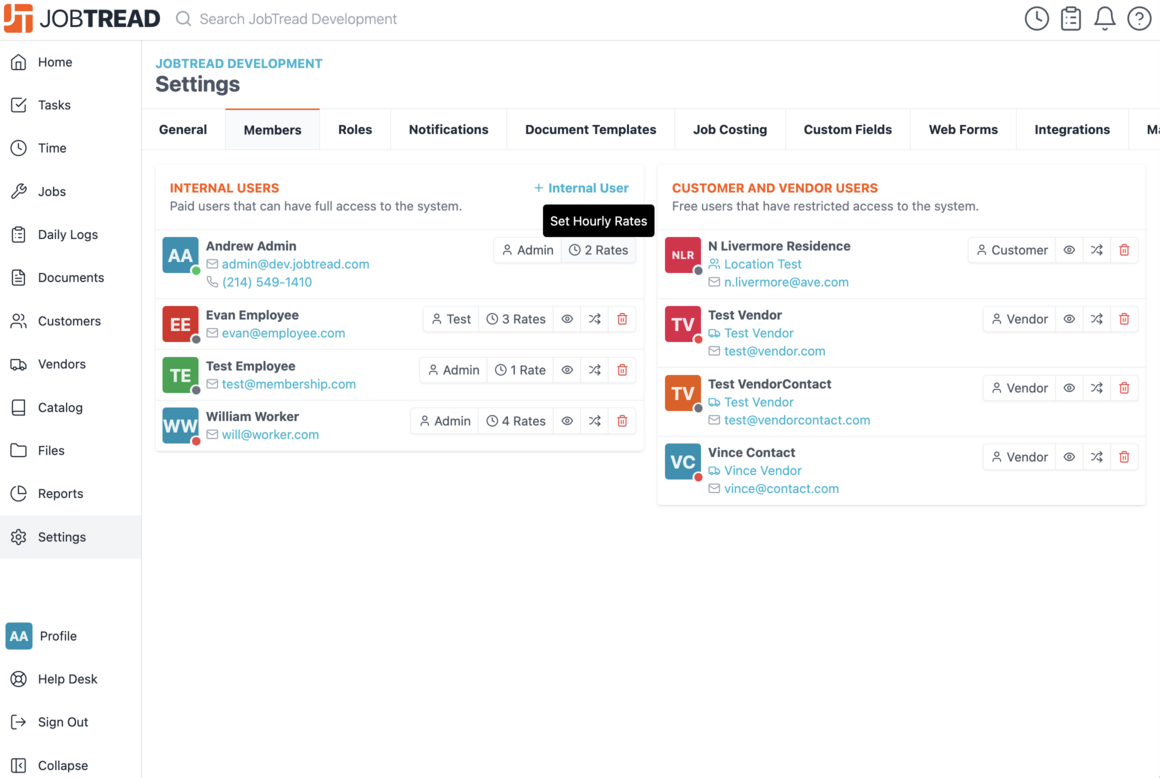
Task: Toggle eye icon for William Worker
Action: (567, 421)
